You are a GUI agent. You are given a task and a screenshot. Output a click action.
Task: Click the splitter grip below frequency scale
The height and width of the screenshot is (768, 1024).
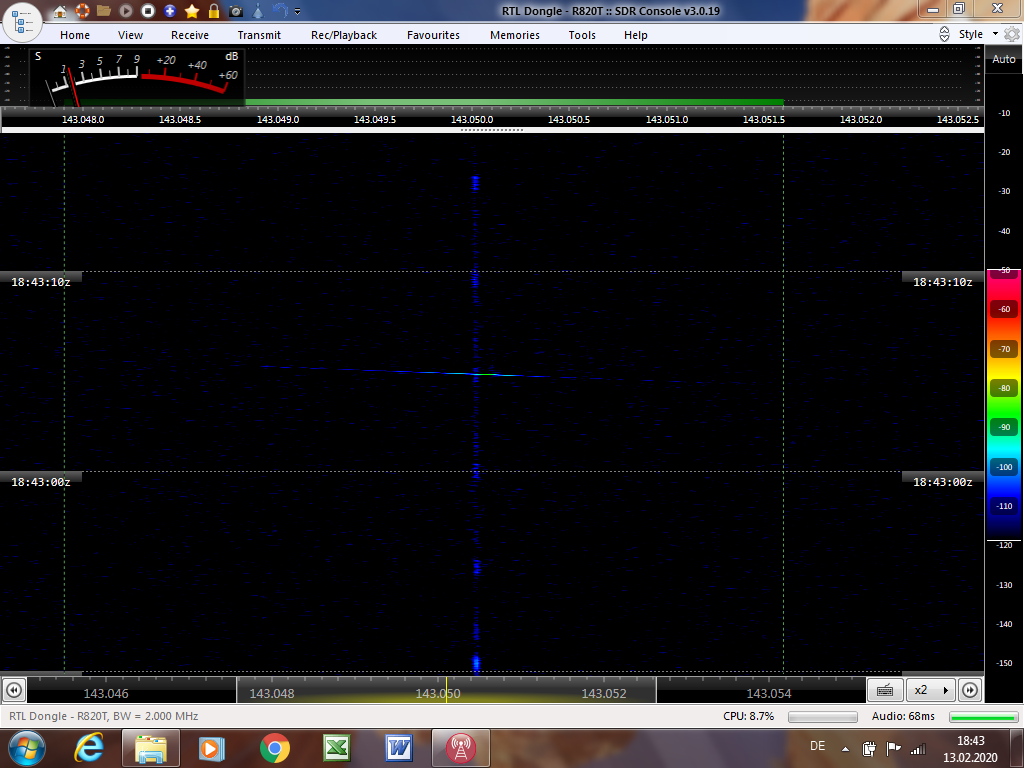click(x=492, y=130)
